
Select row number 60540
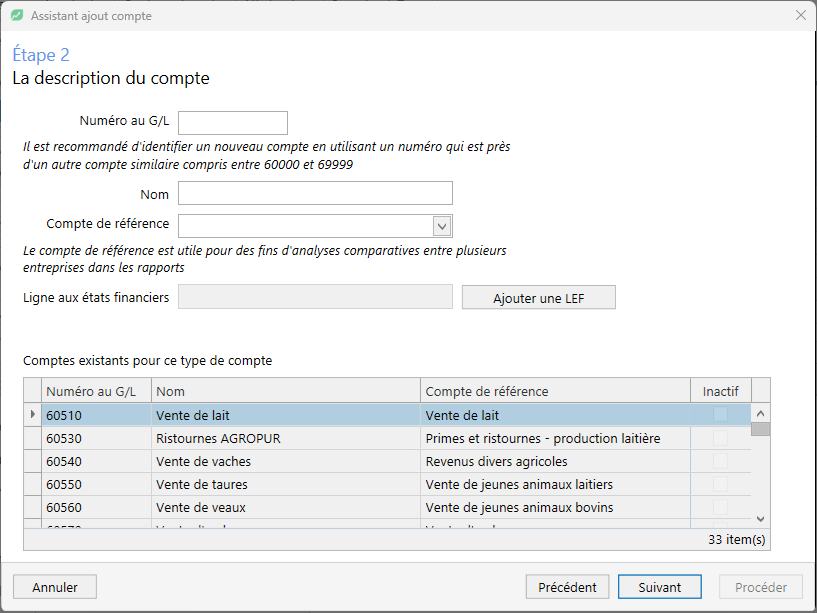point(96,461)
